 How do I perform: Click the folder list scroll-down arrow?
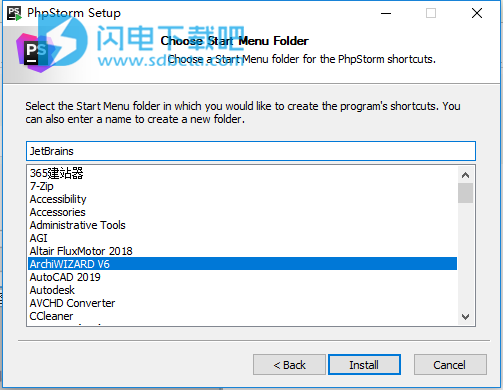tap(465, 316)
